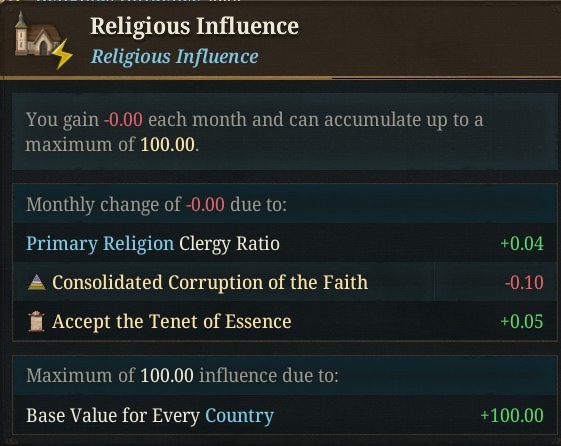This screenshot has height=446, width=561.
Task: Click the gold divider progress bar under title
Action: pos(166,77)
